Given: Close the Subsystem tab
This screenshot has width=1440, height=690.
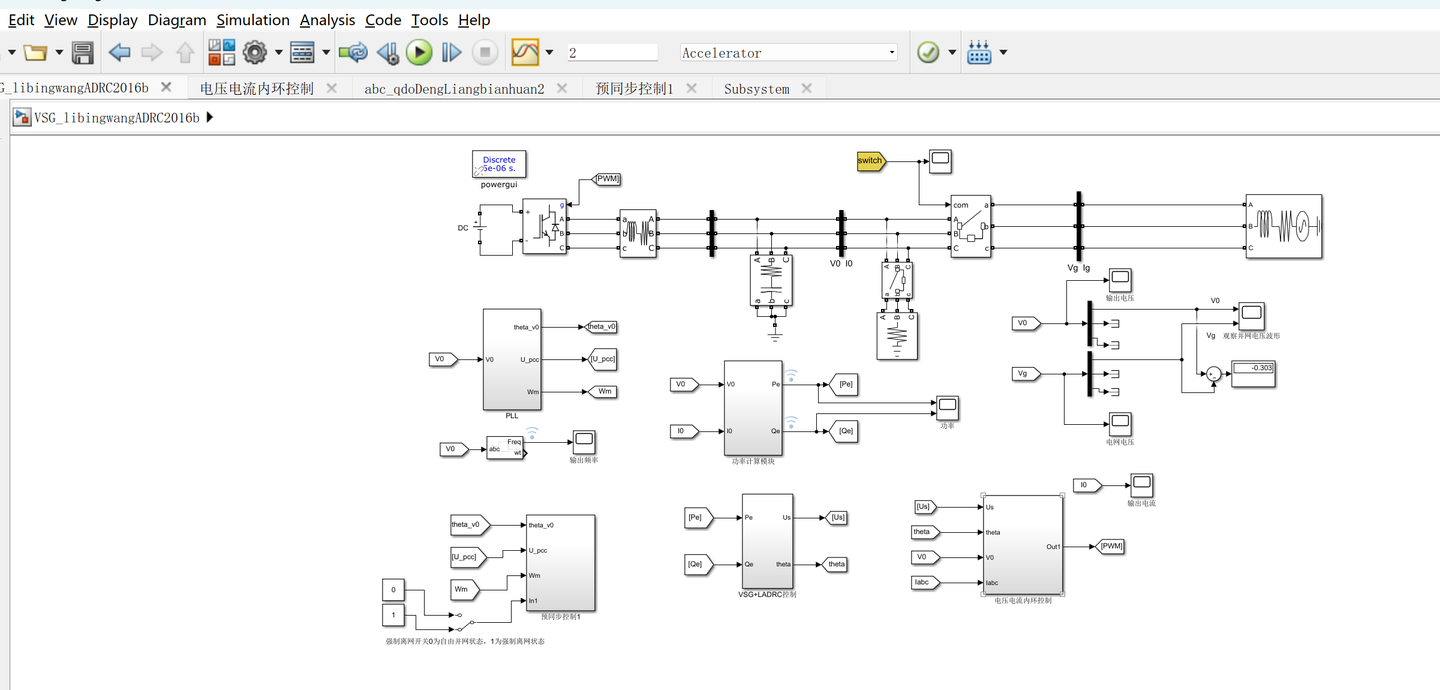Looking at the screenshot, I should 807,88.
